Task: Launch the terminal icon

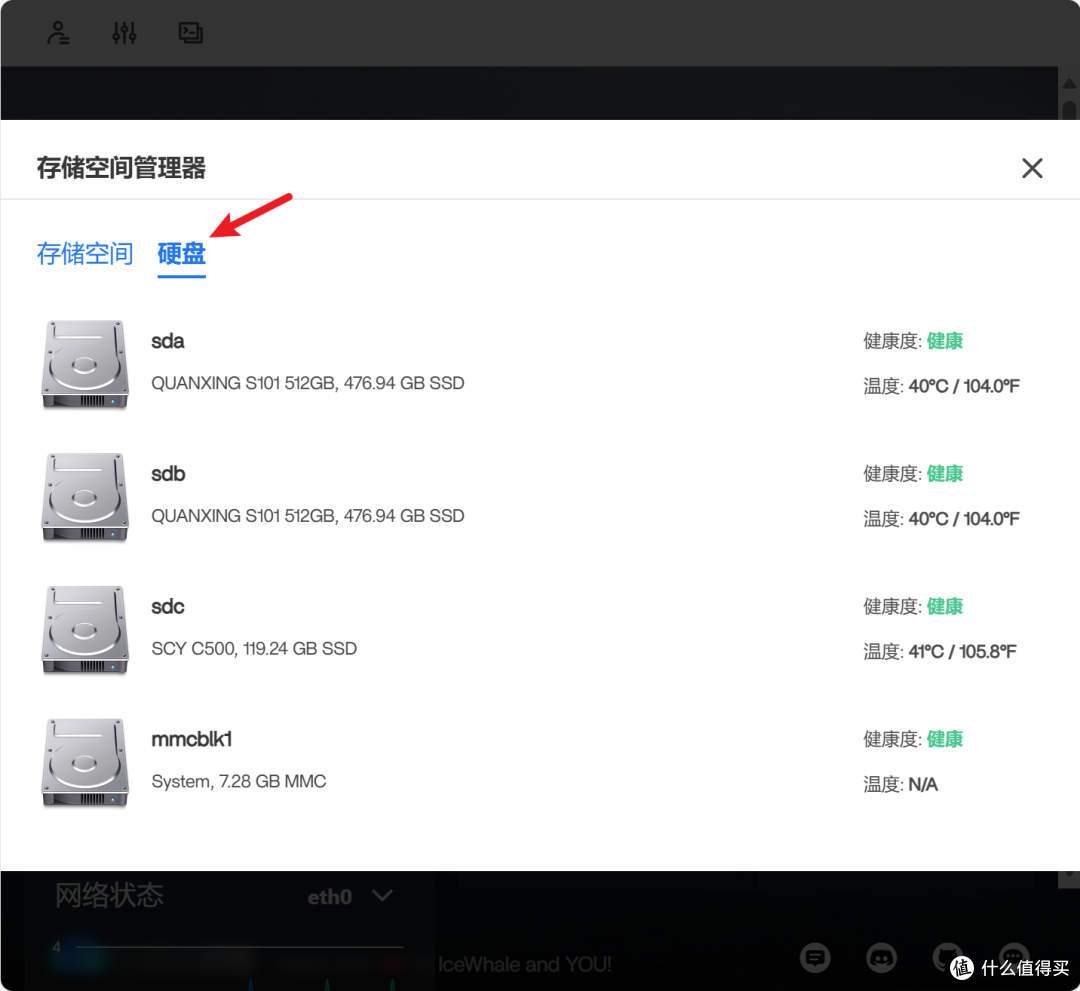Action: coord(190,33)
